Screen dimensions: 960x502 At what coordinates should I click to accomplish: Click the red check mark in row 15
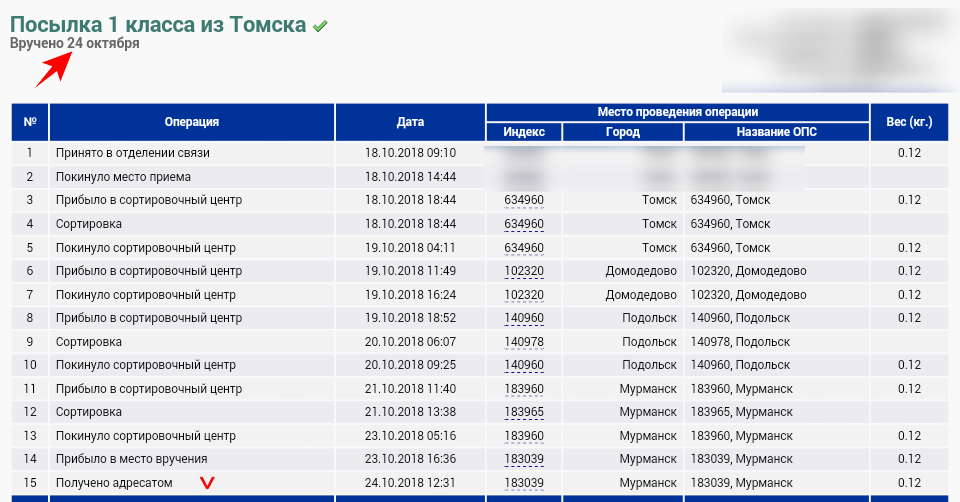(x=208, y=483)
